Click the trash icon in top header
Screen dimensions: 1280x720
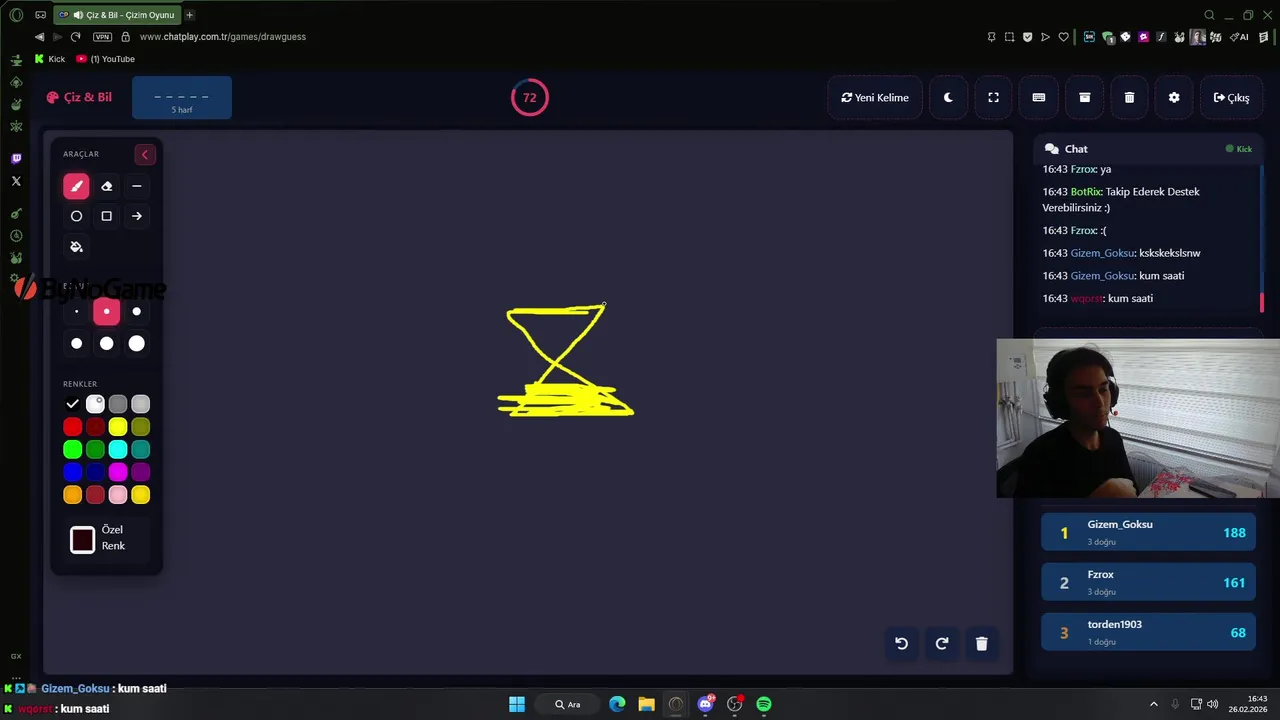[1129, 97]
